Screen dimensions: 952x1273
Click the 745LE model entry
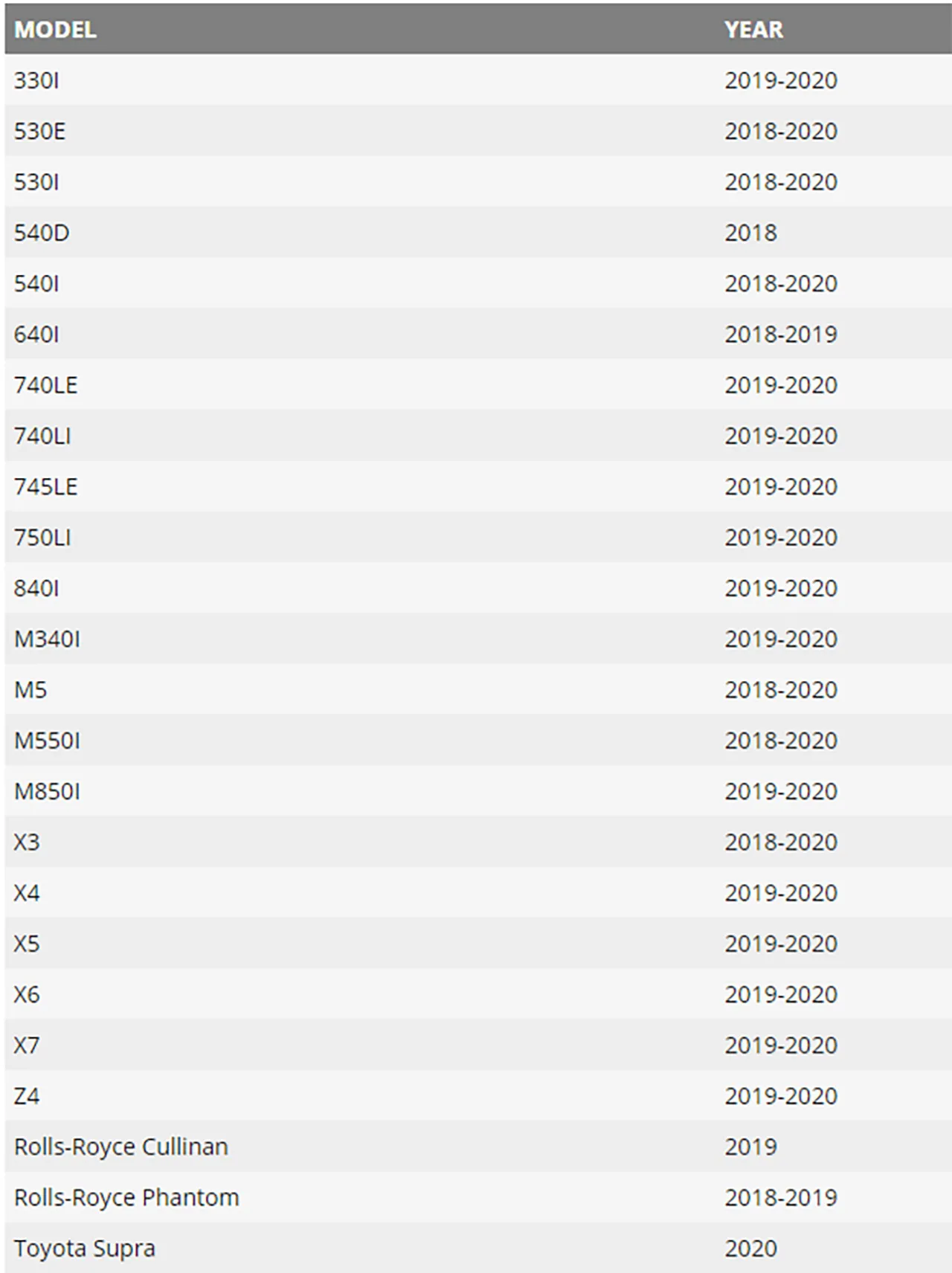click(45, 487)
